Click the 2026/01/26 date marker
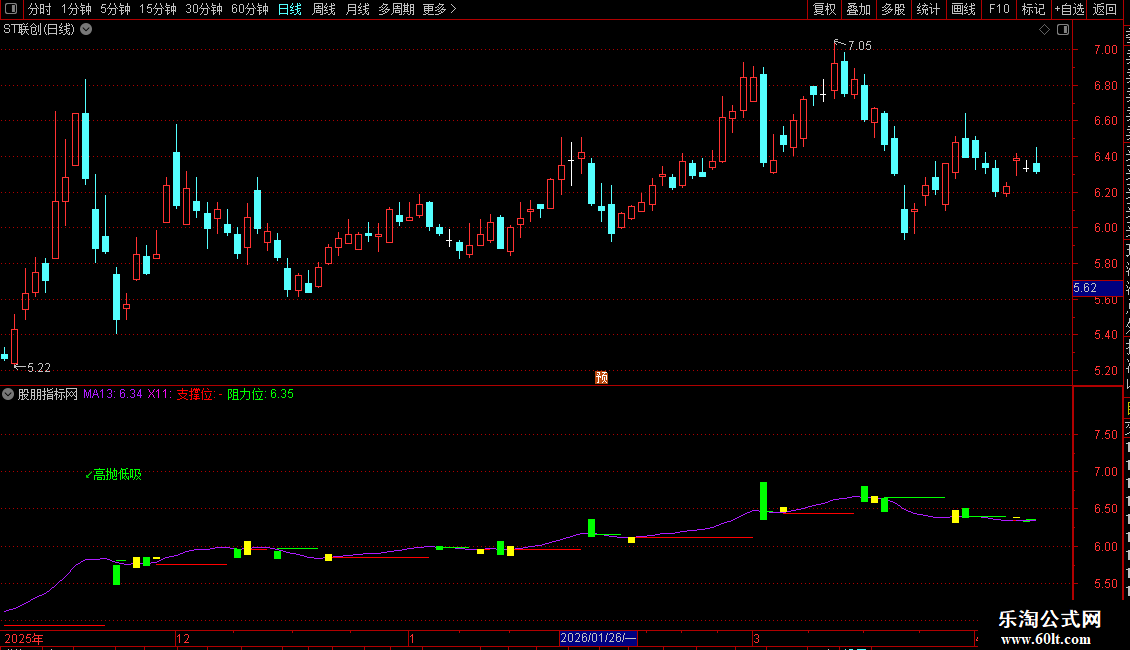 pyautogui.click(x=598, y=638)
